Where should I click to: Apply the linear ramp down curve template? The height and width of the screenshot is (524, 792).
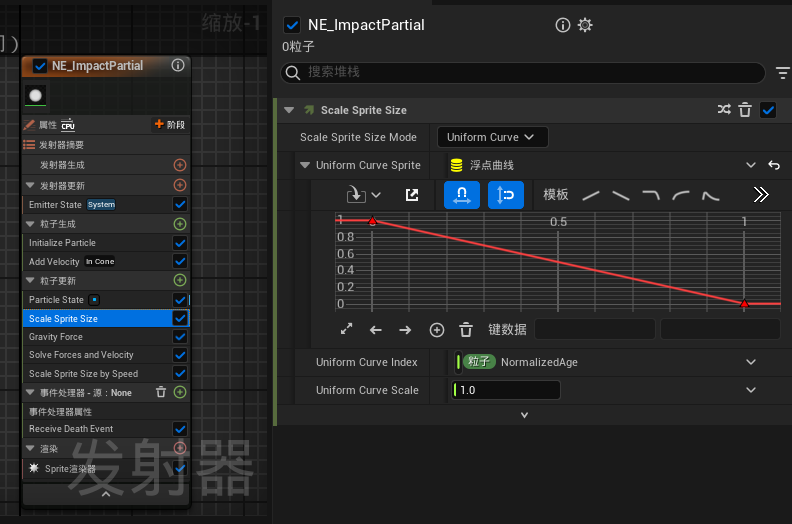click(x=621, y=195)
